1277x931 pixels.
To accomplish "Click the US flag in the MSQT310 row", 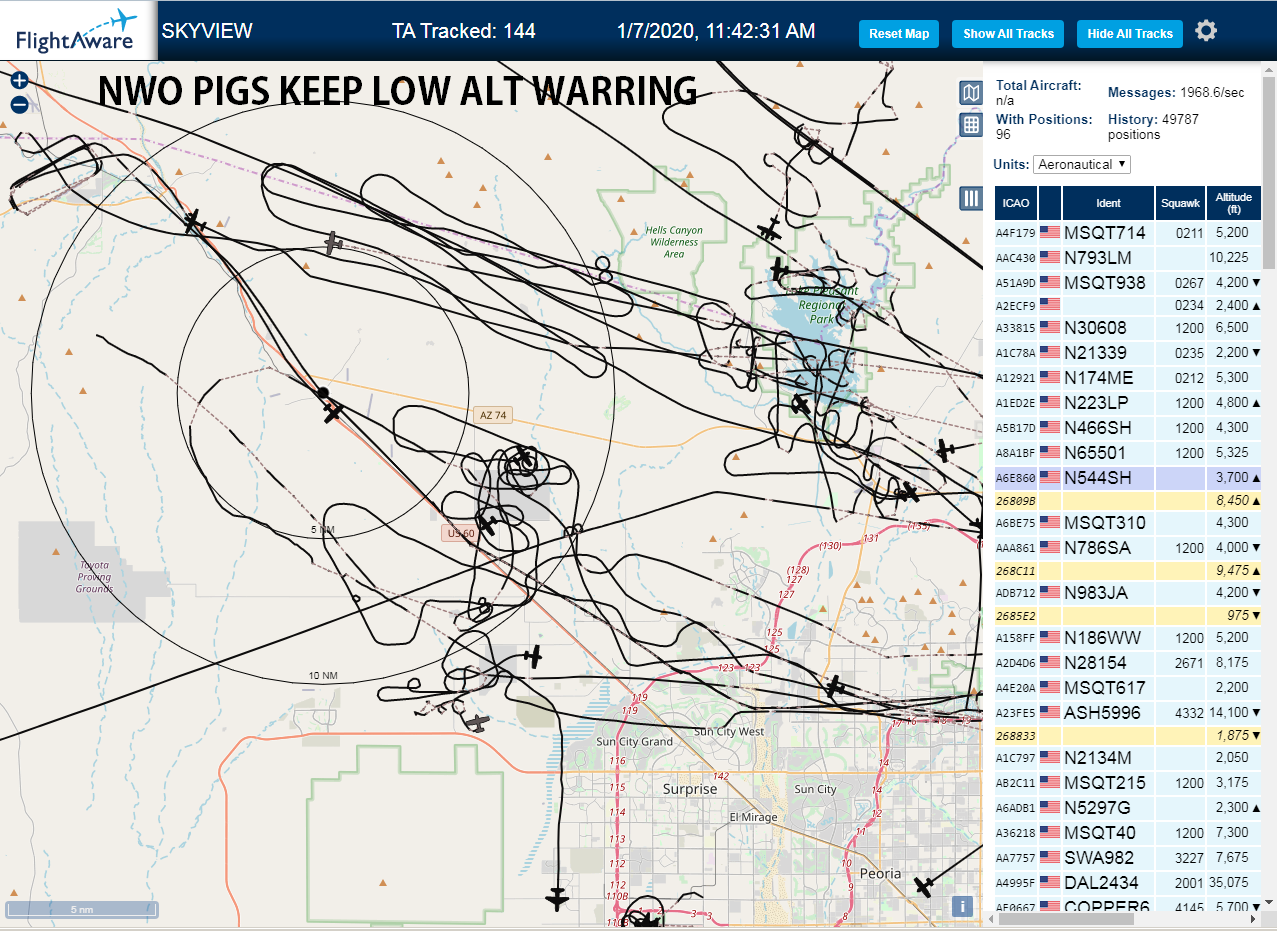I will pos(1050,522).
